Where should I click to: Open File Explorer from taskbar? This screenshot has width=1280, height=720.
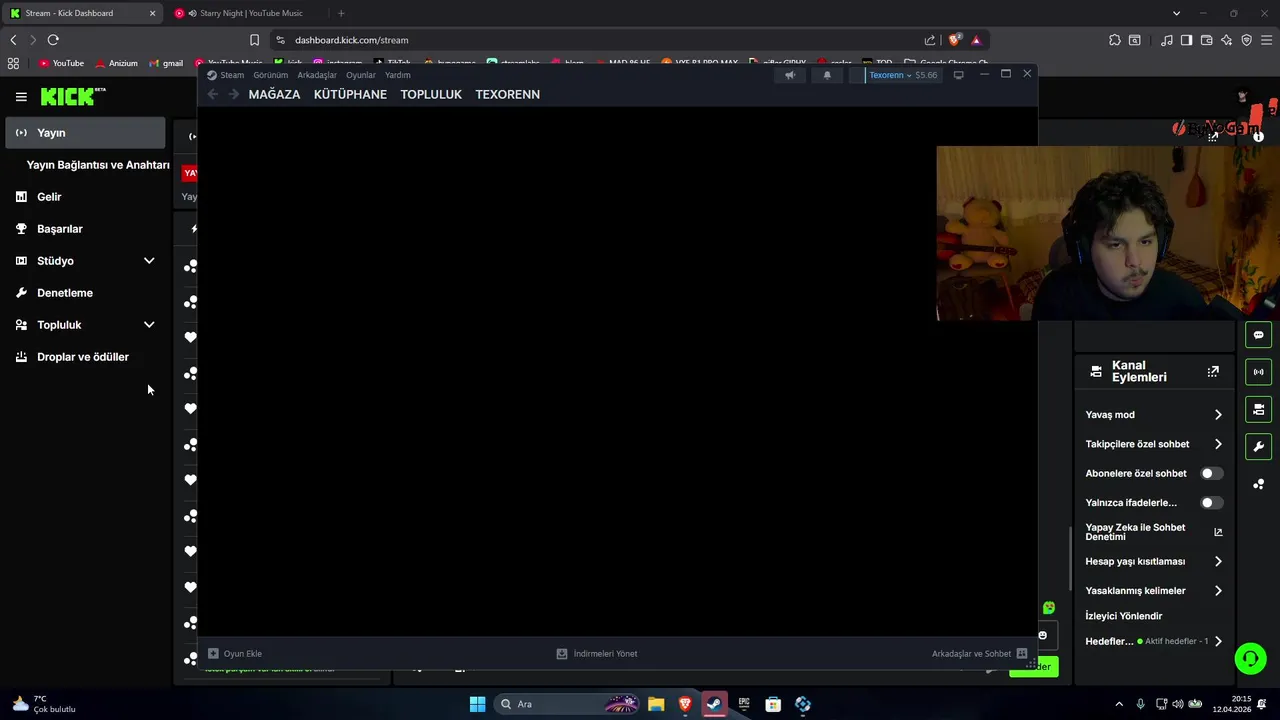pyautogui.click(x=656, y=704)
